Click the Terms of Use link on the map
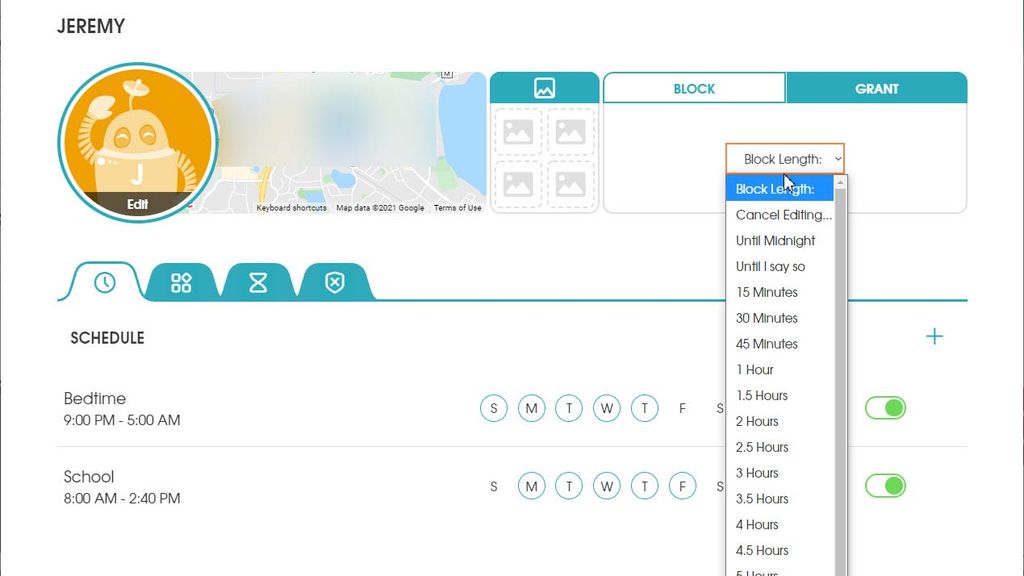Image resolution: width=1024 pixels, height=576 pixels. tap(457, 208)
